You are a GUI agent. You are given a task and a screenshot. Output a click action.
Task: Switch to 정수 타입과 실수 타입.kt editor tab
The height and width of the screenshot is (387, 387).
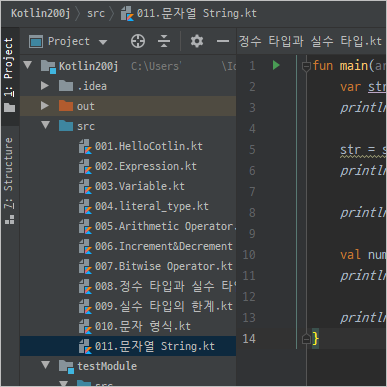coord(310,41)
